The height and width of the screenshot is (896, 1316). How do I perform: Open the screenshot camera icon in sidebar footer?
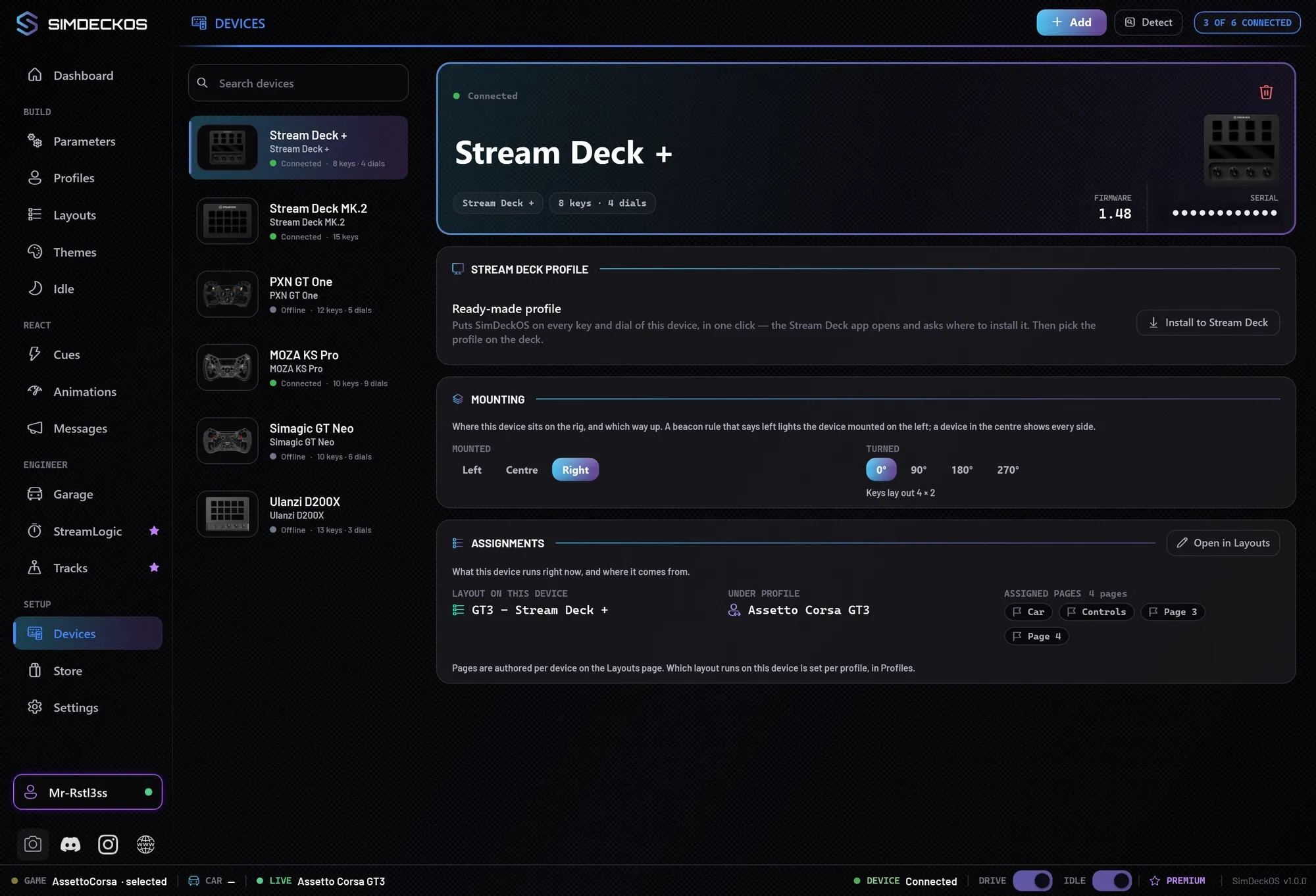32,844
